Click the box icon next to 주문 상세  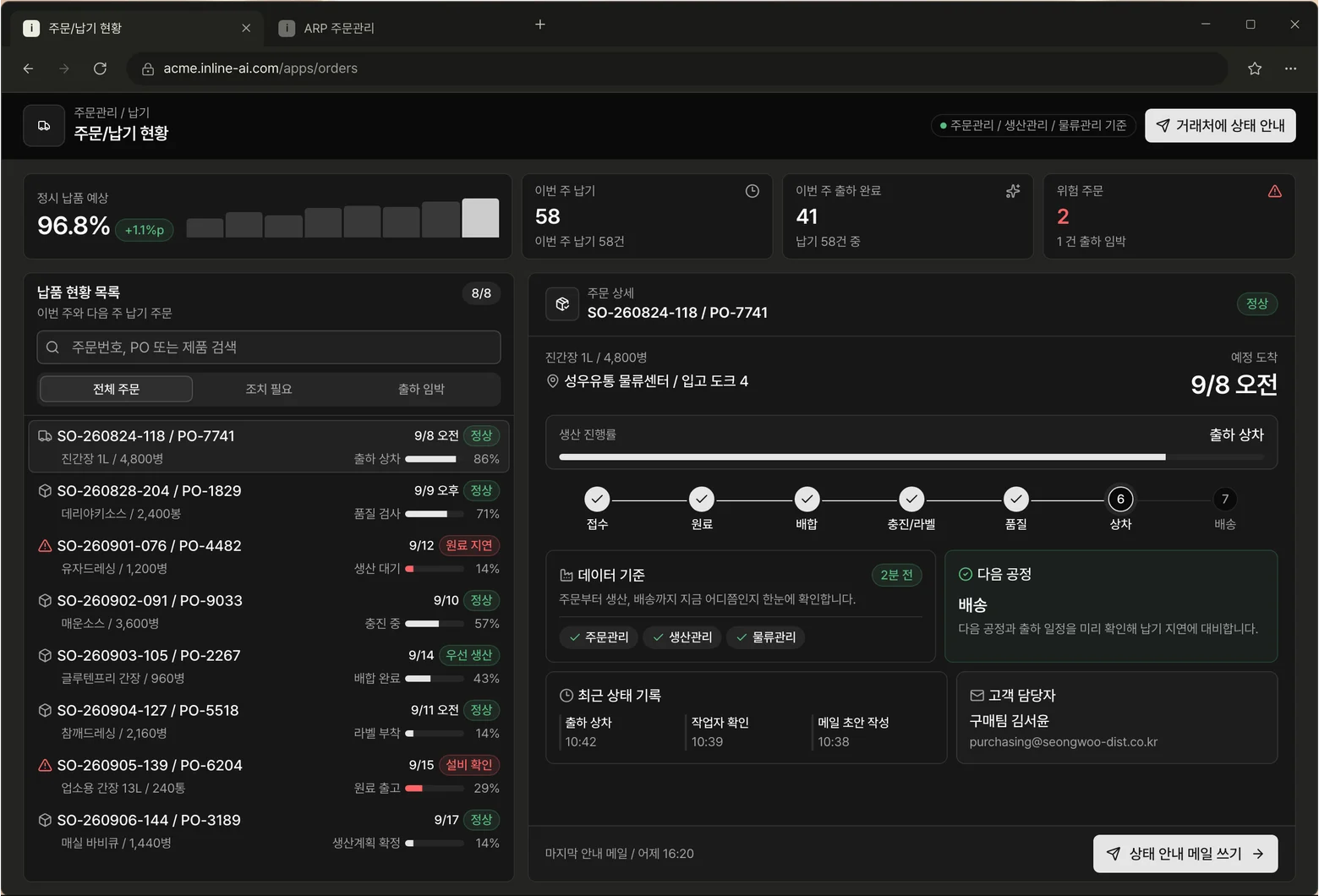point(562,303)
